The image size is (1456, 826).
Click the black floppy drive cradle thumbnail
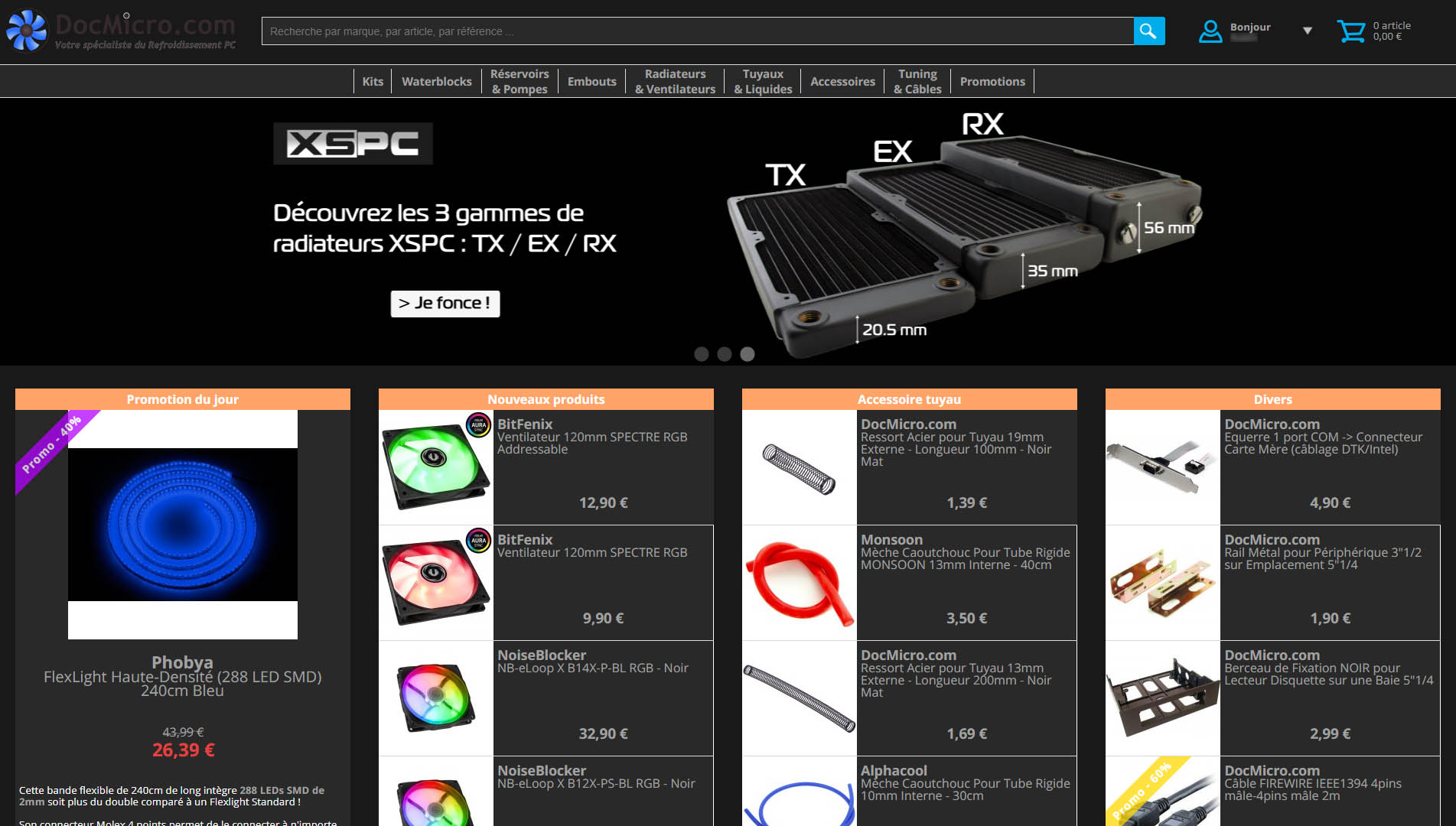tap(1163, 698)
